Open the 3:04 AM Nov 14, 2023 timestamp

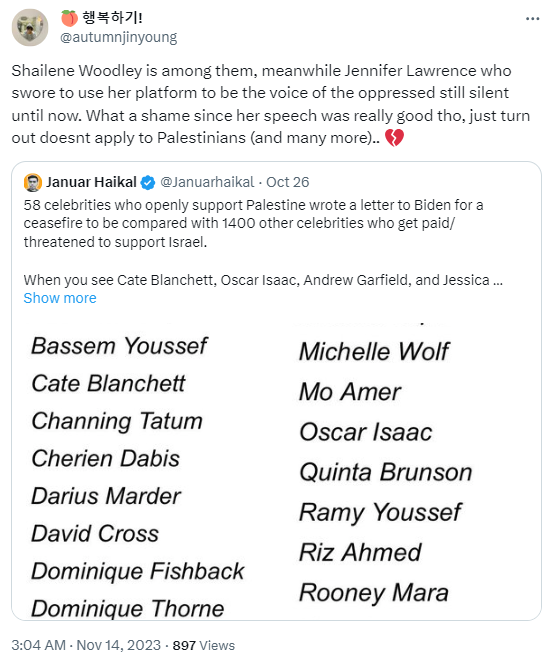pos(86,645)
